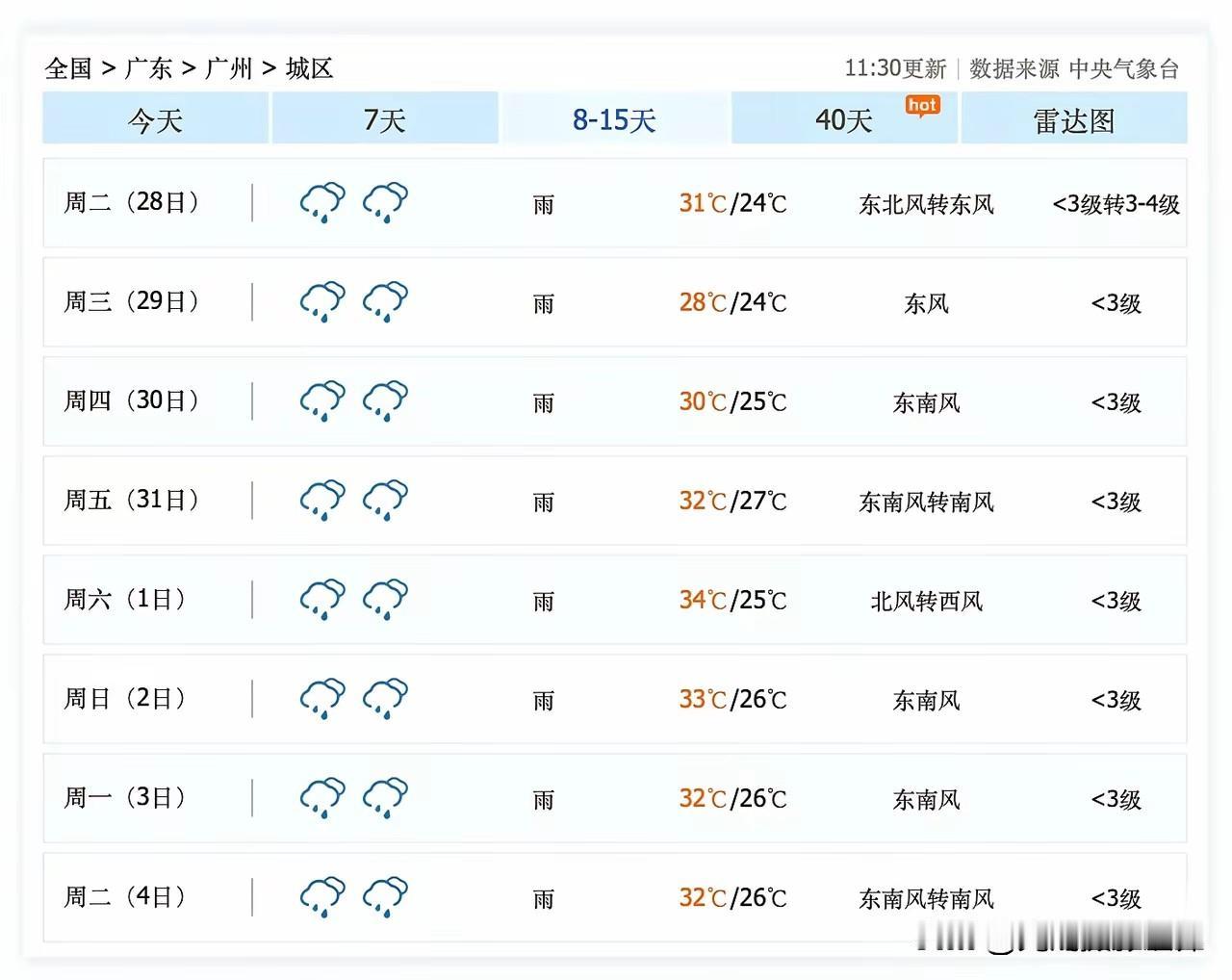This screenshot has width=1232, height=980.
Task: Open 广东 breadcrumb link
Action: [x=148, y=68]
